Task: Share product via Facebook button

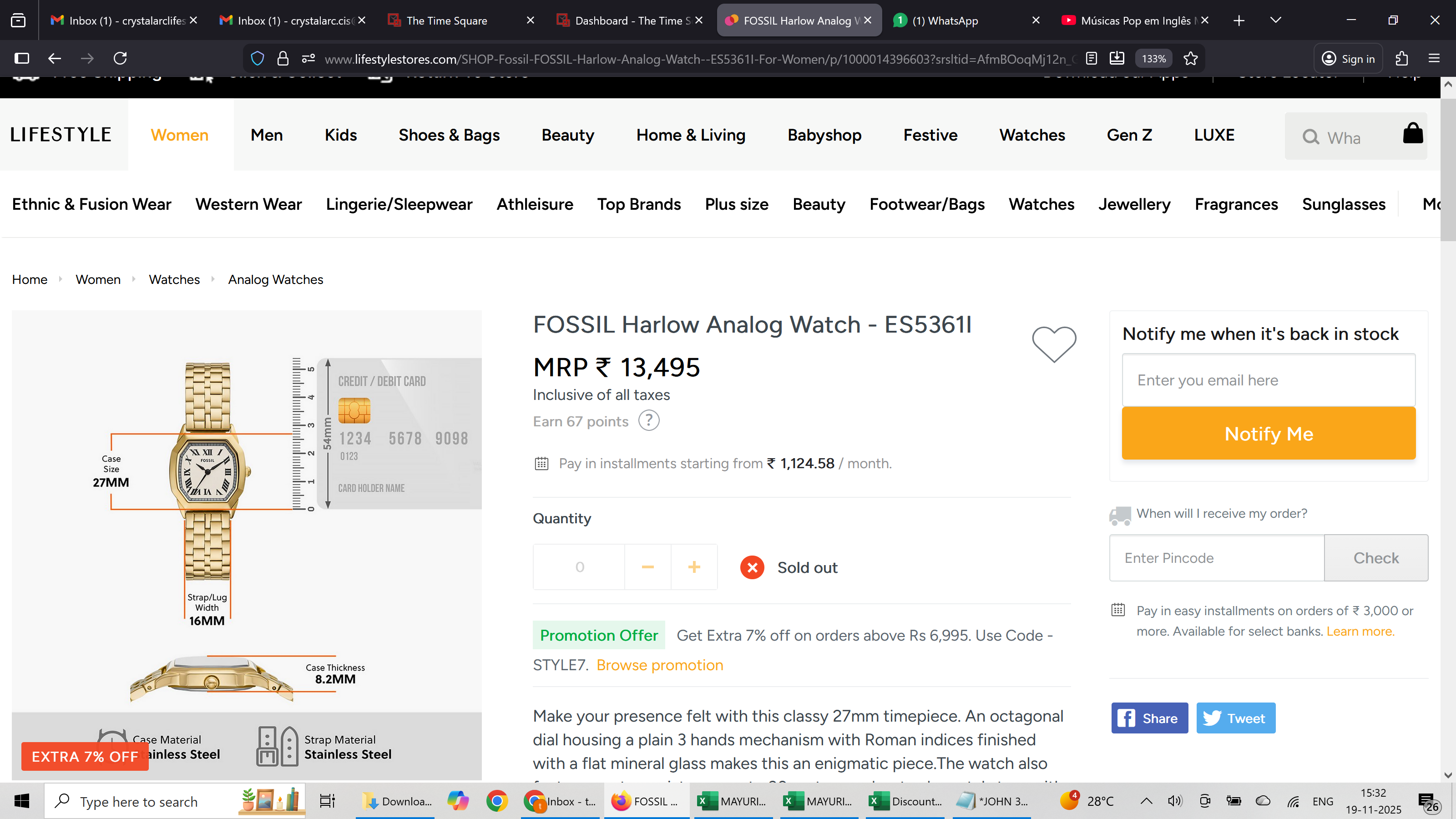Action: coord(1149,718)
